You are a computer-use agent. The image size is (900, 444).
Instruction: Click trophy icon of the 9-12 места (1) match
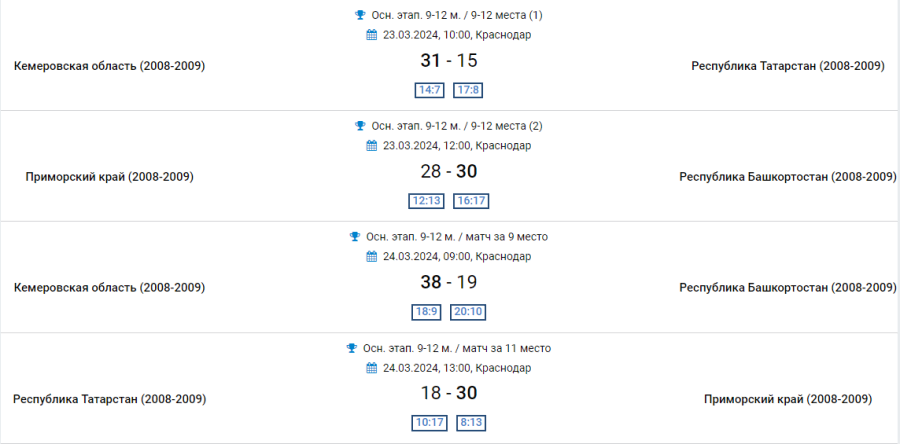361,15
